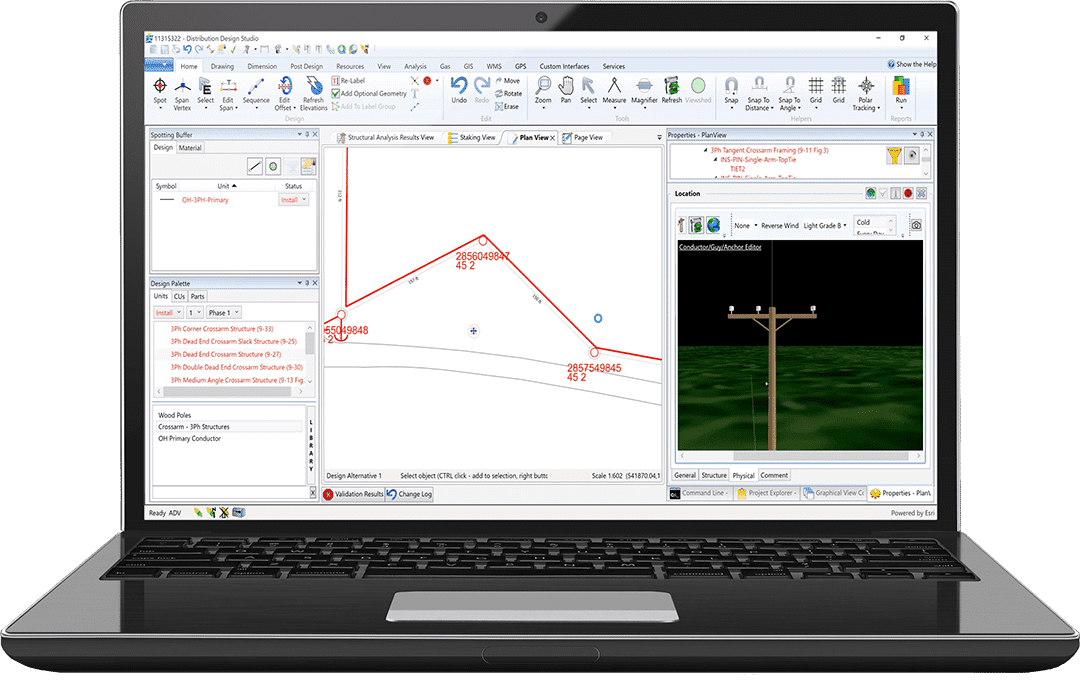
Task: Click the Move tool
Action: tap(508, 81)
